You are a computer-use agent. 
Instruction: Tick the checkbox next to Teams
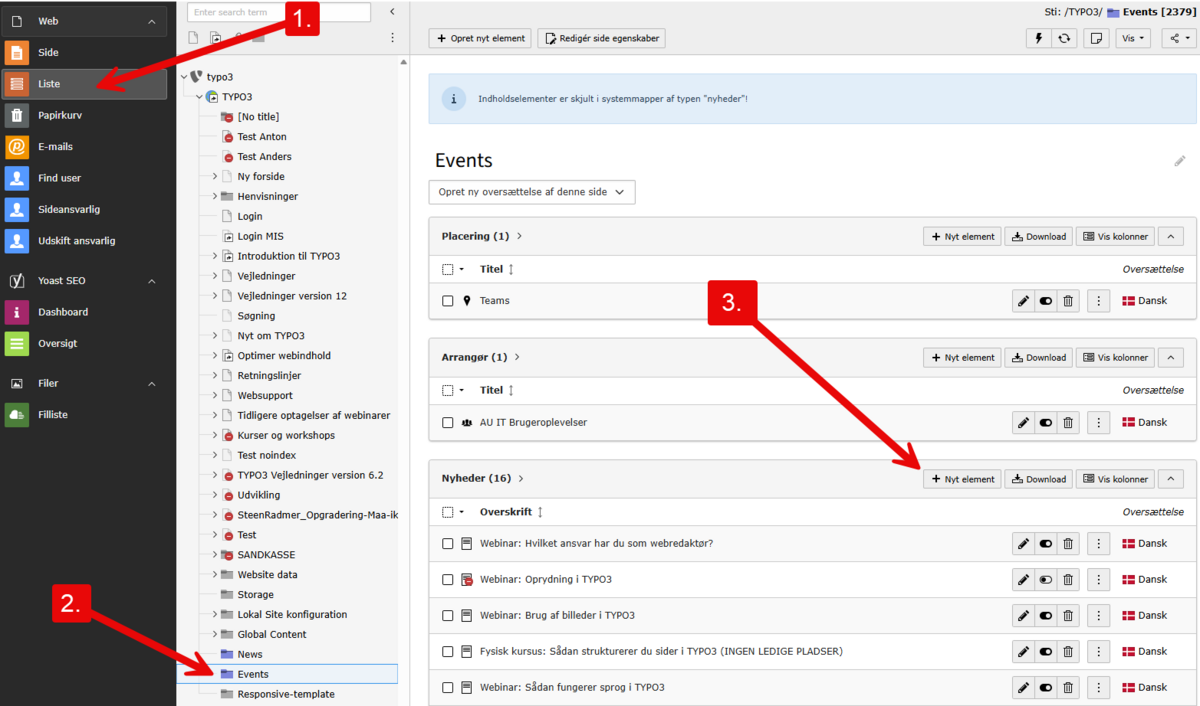tap(448, 301)
